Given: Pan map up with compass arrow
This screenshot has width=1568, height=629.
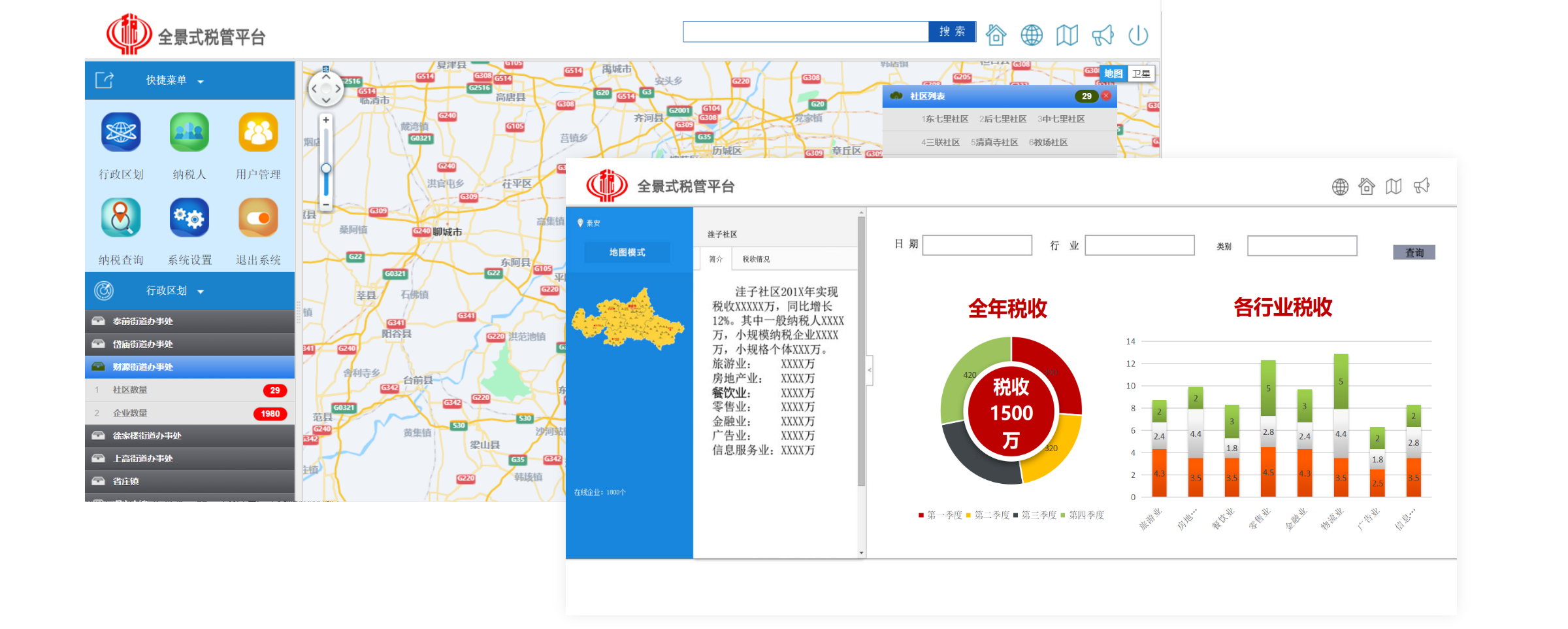Looking at the screenshot, I should tap(326, 76).
